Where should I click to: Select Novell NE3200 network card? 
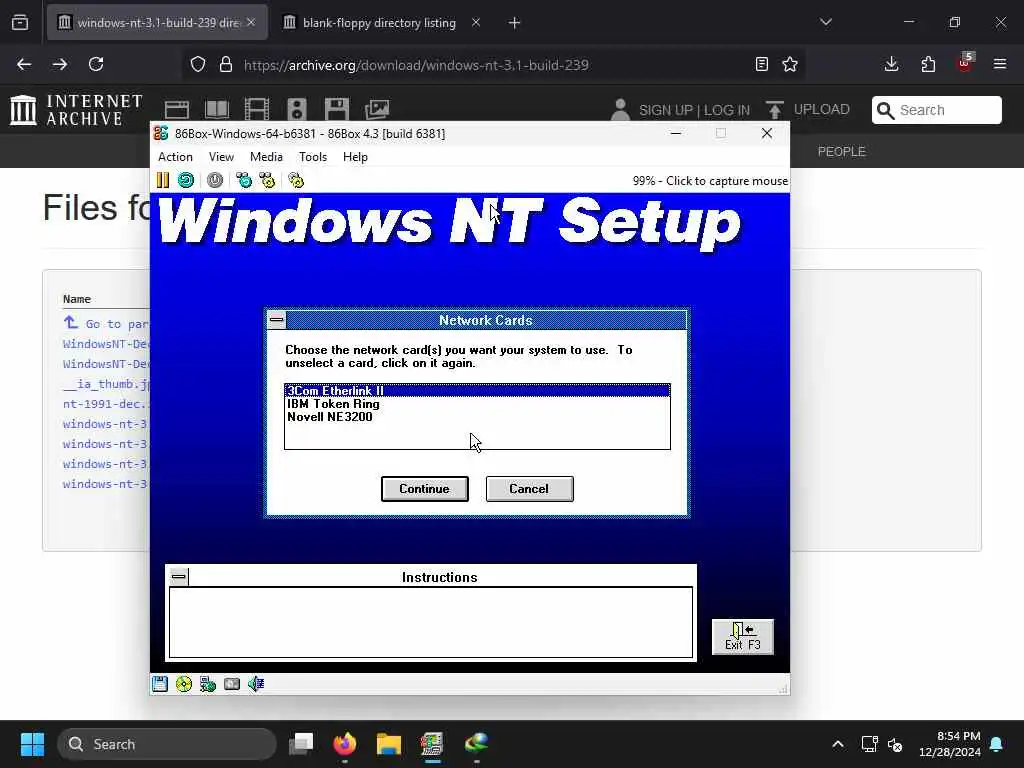(477, 417)
